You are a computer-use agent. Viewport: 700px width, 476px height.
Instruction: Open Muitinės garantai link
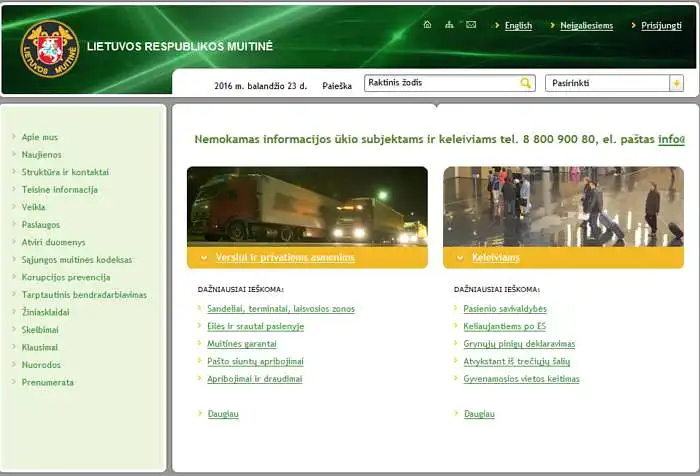pyautogui.click(x=242, y=344)
